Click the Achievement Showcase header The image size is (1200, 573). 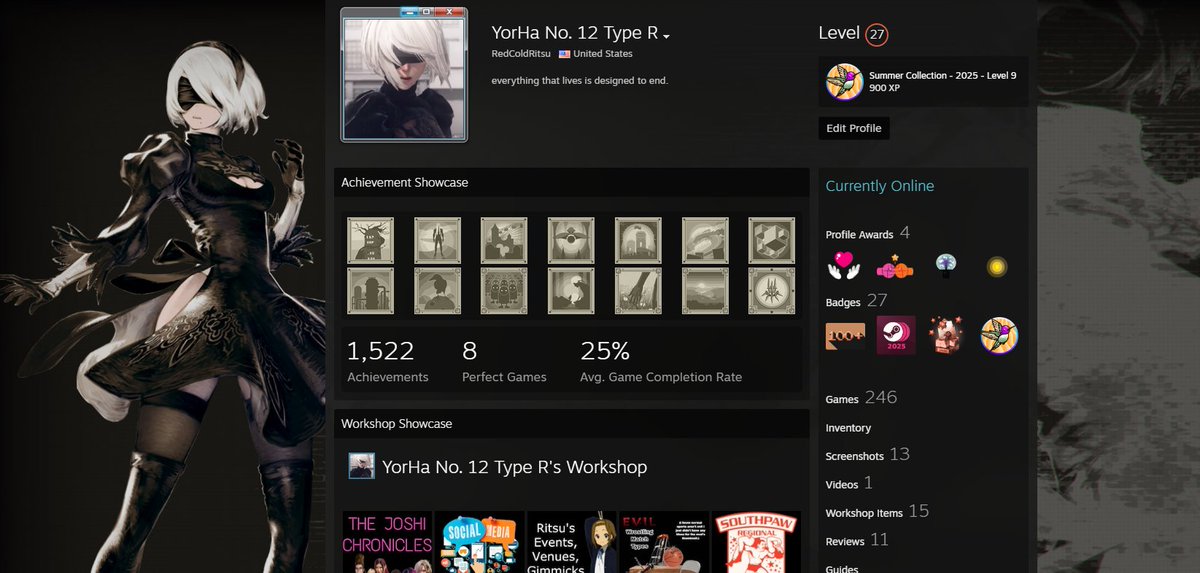571,183
